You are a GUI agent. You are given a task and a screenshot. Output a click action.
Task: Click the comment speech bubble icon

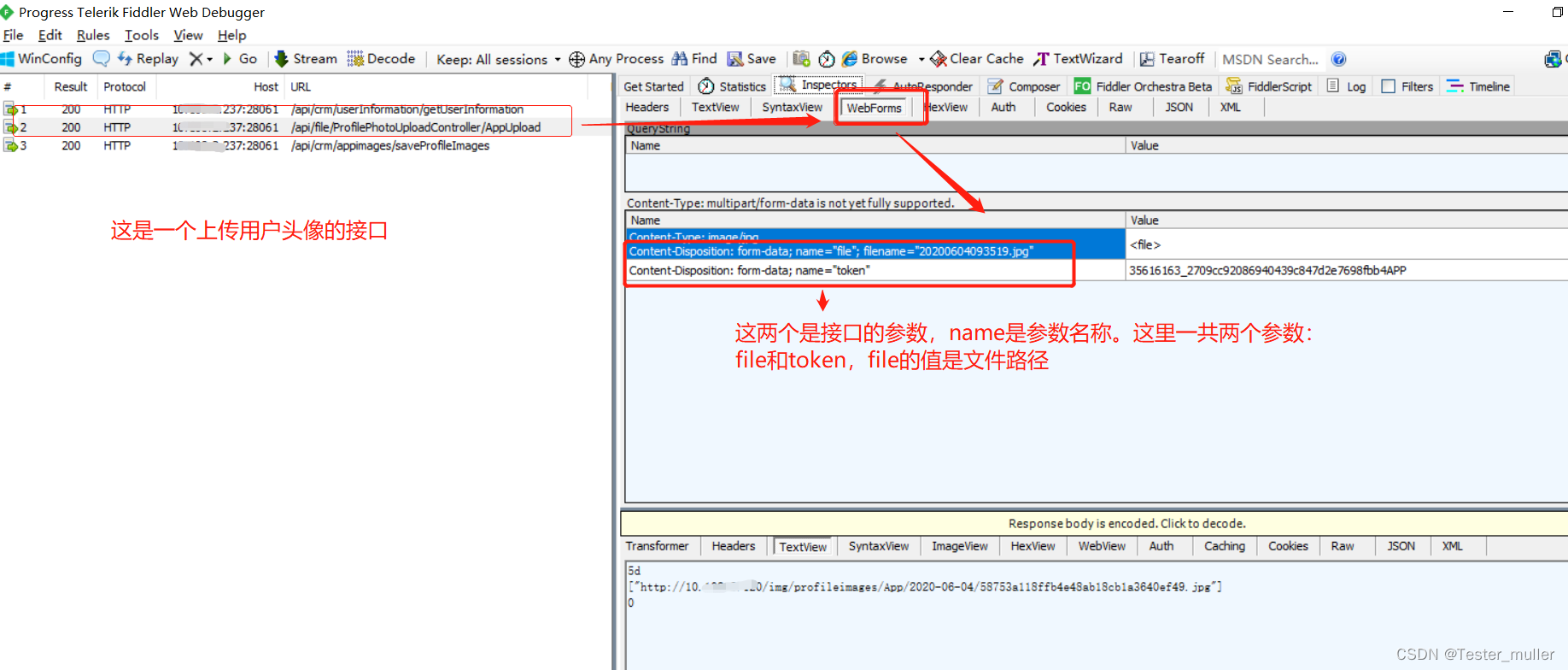tap(101, 59)
